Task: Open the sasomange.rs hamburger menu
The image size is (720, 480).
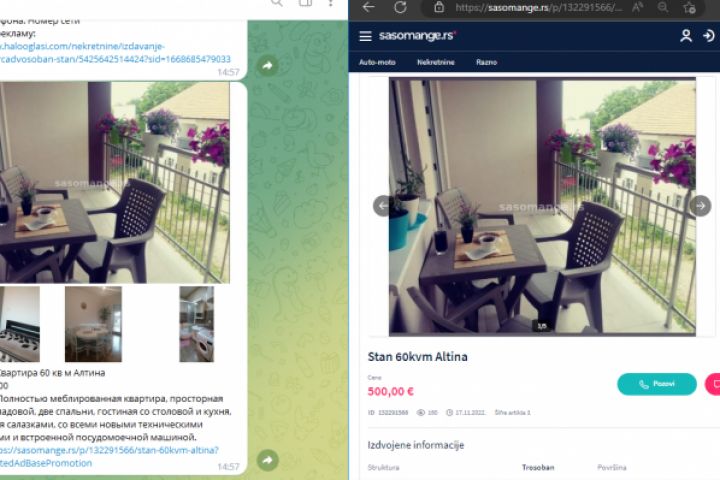Action: pos(366,36)
